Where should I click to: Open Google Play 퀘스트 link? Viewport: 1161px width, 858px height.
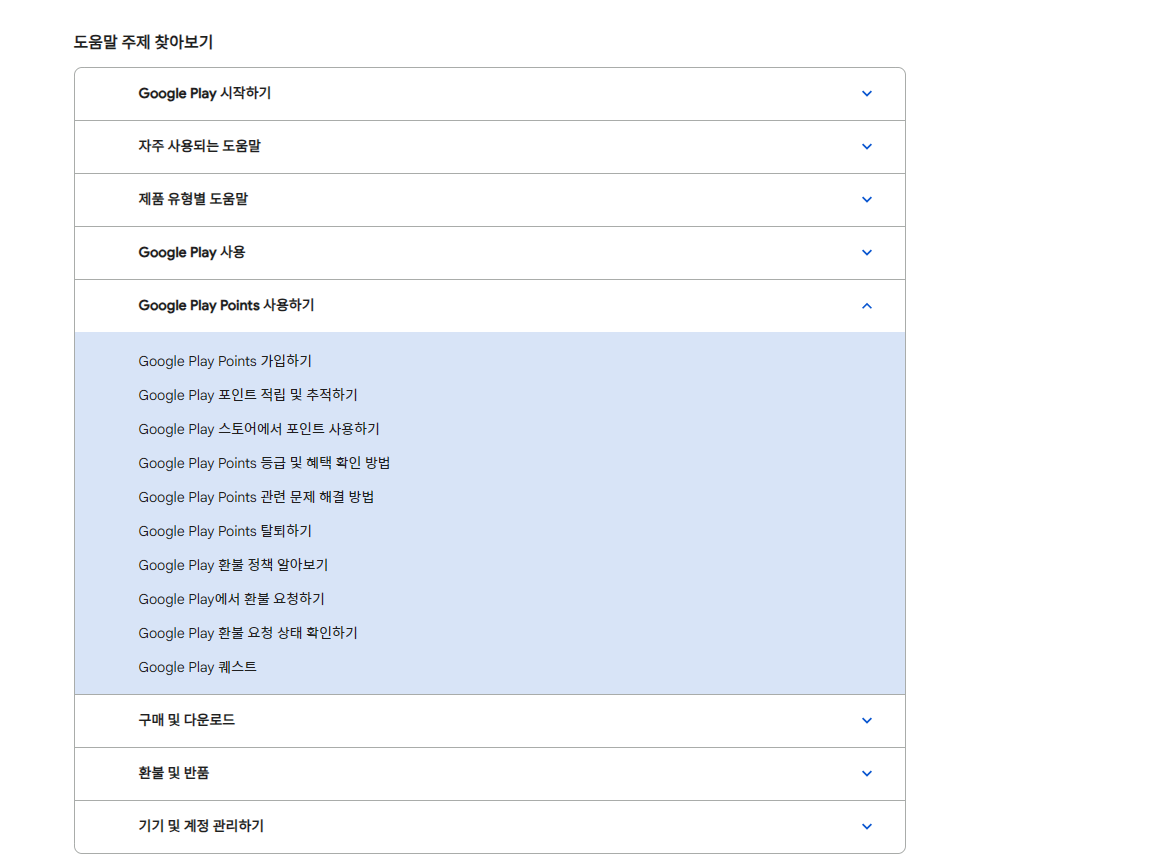(198, 668)
